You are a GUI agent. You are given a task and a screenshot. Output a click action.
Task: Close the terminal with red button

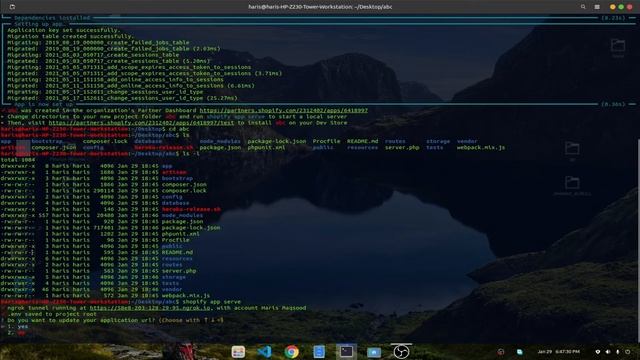[x=629, y=7]
